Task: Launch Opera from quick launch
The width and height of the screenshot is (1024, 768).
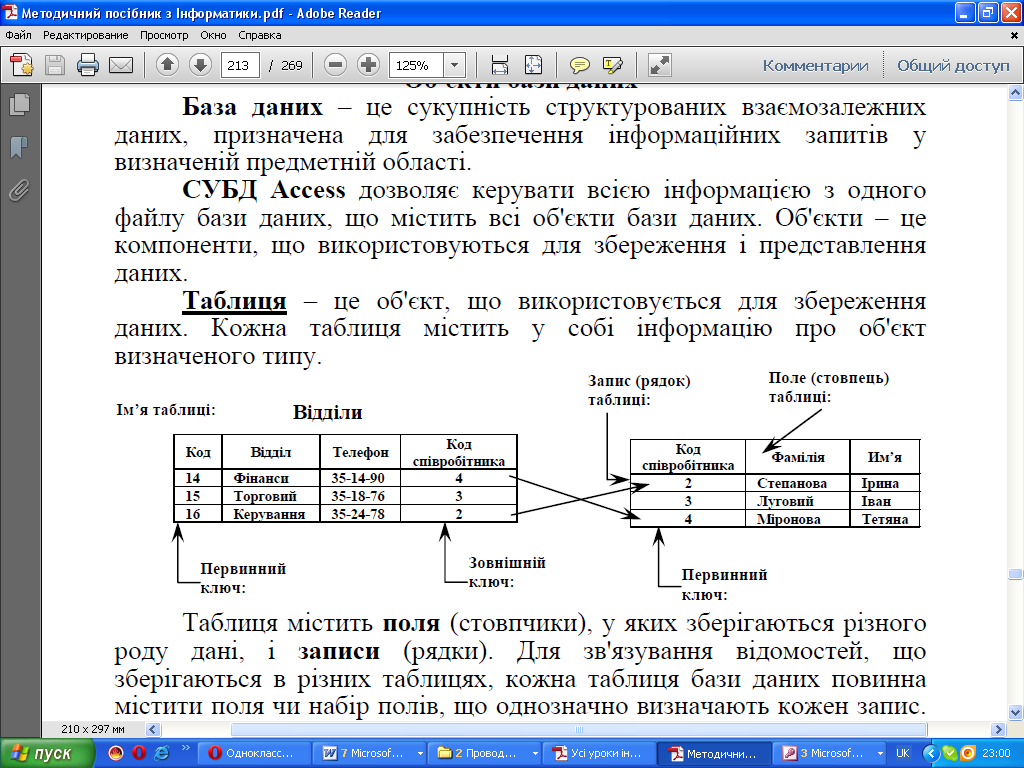Action: [x=138, y=753]
